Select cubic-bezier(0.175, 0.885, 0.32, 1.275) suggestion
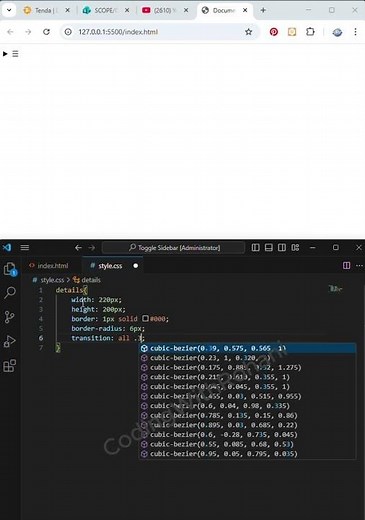 point(247,367)
